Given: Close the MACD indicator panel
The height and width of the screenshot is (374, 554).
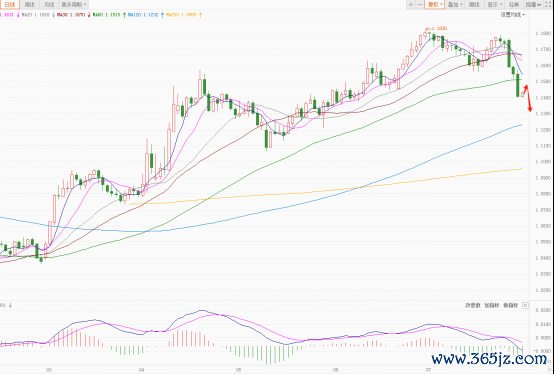Looking at the screenshot, I should [525, 305].
